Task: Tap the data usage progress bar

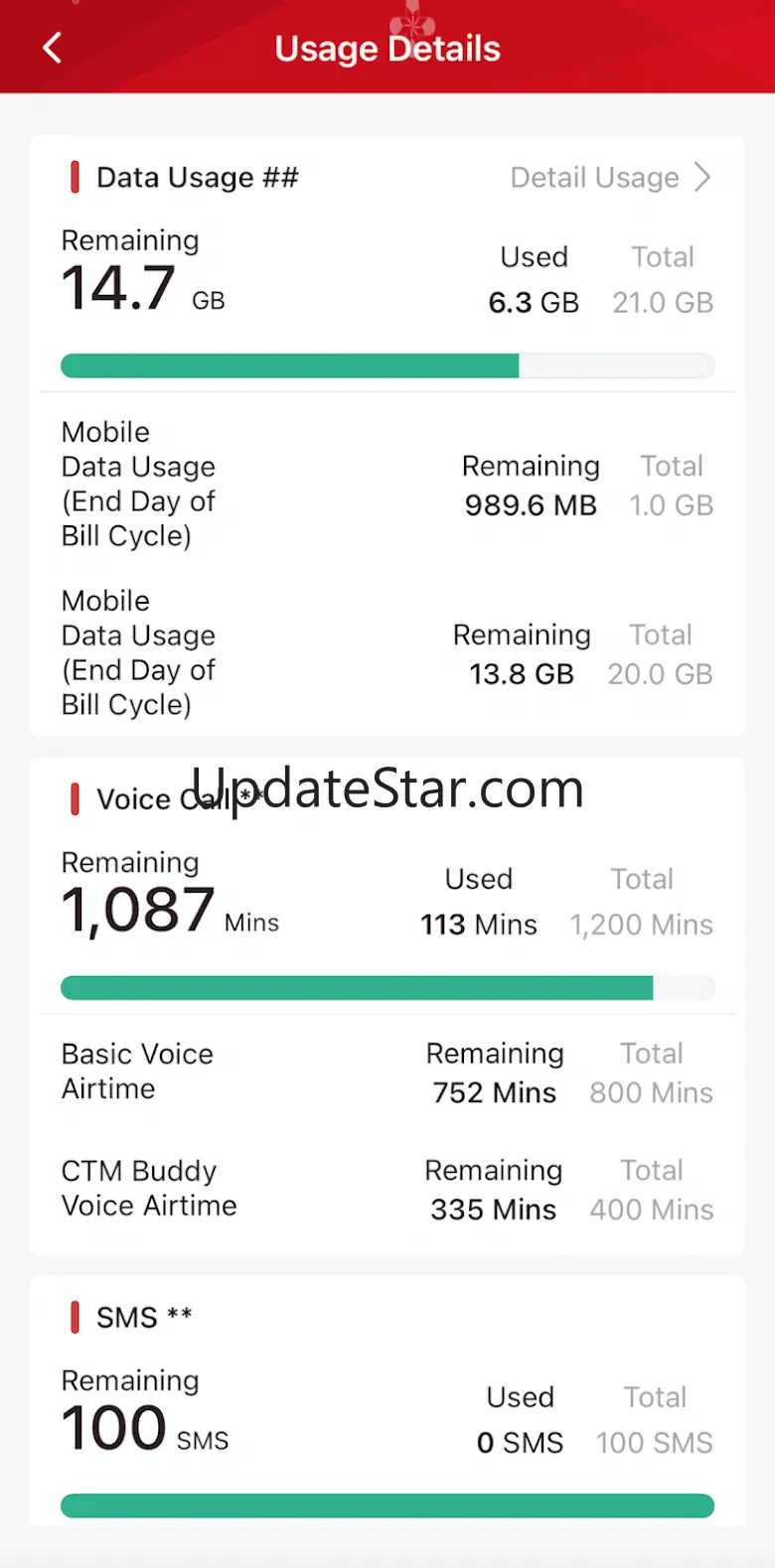Action: [387, 365]
